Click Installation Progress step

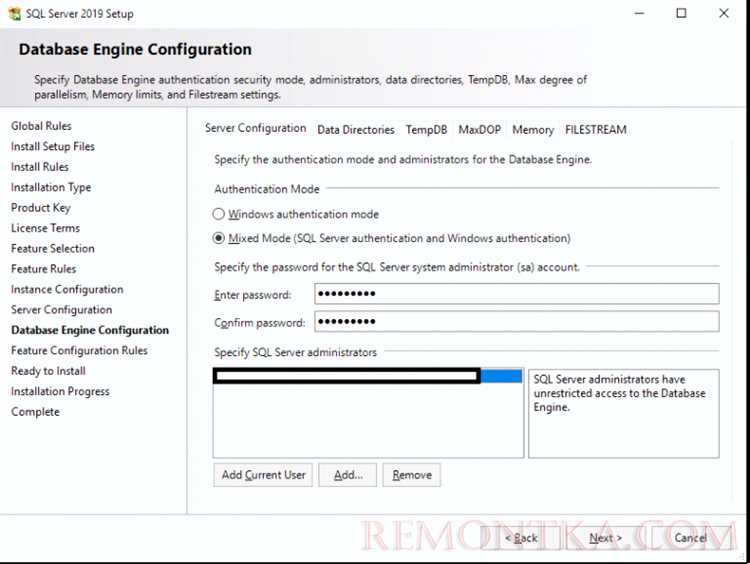click(x=60, y=391)
